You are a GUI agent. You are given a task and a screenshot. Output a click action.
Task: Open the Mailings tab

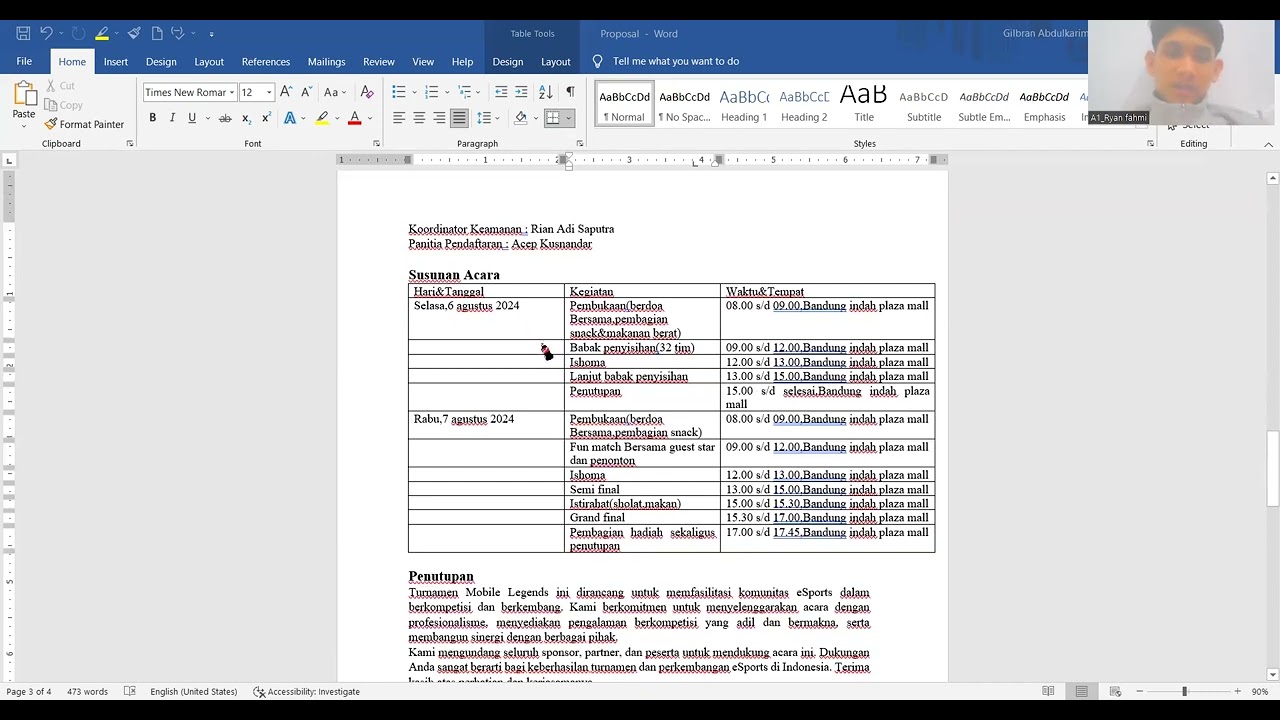(326, 61)
